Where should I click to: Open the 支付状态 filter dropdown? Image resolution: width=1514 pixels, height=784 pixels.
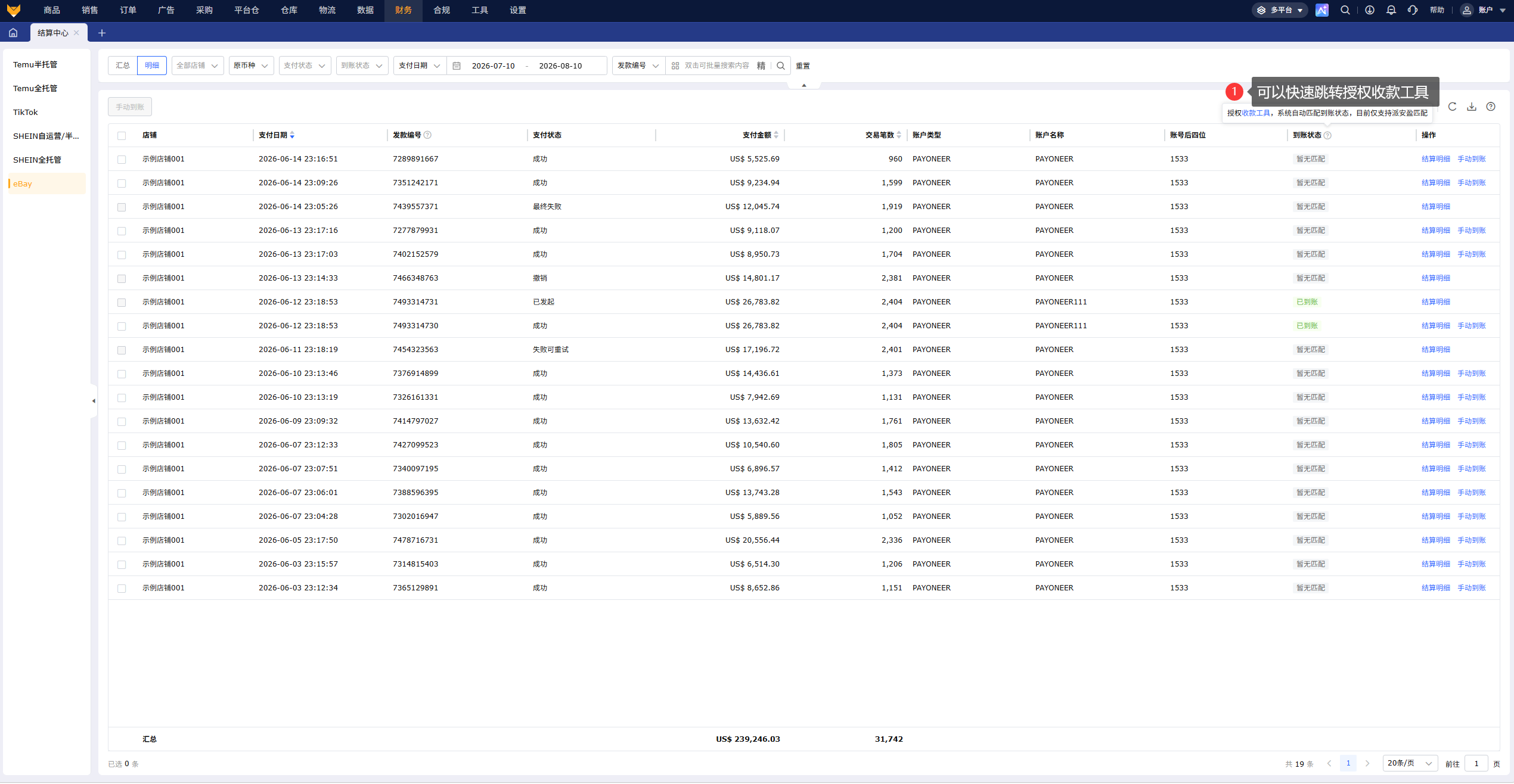tap(305, 66)
